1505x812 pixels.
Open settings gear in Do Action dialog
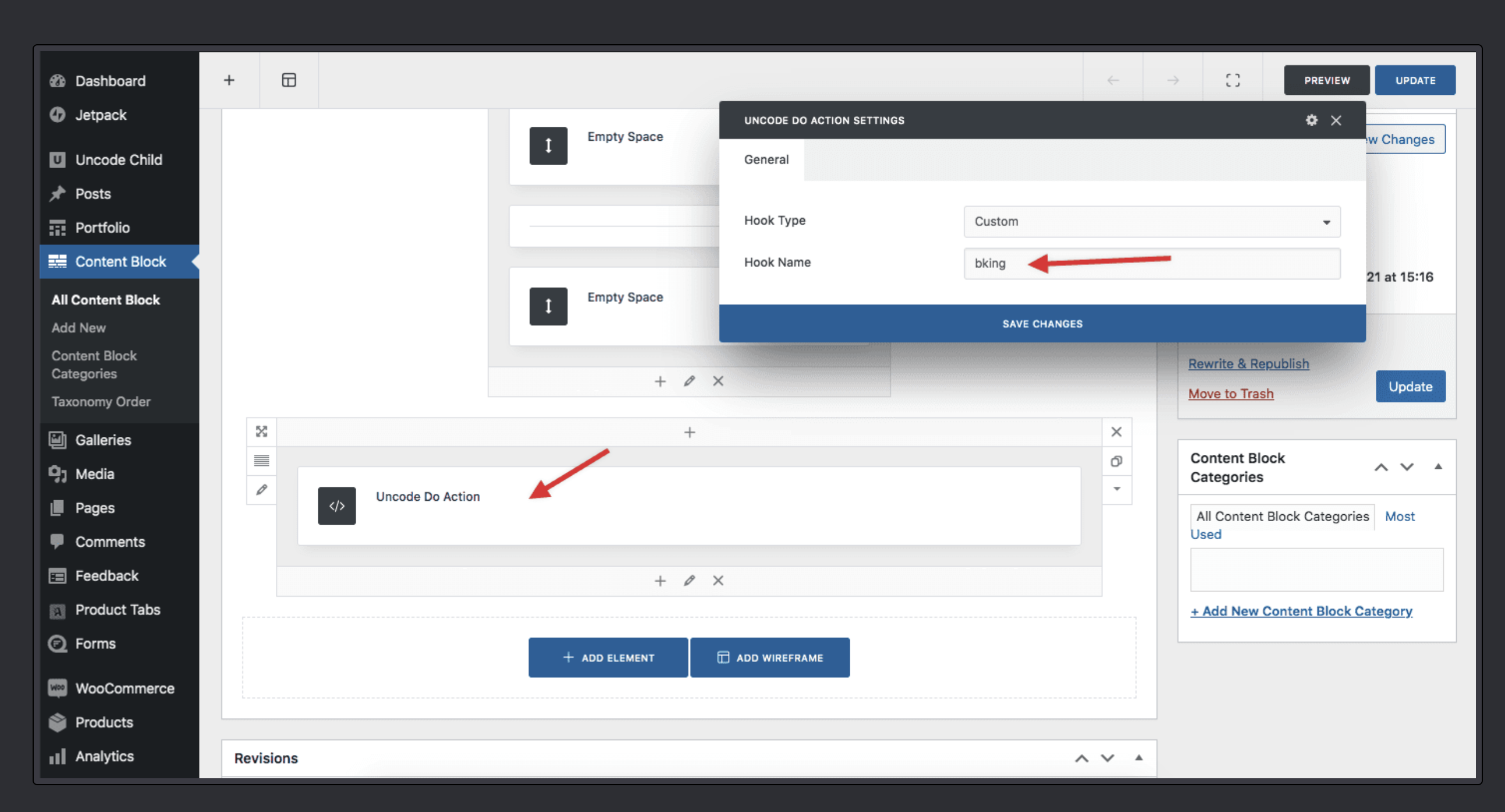point(1312,120)
